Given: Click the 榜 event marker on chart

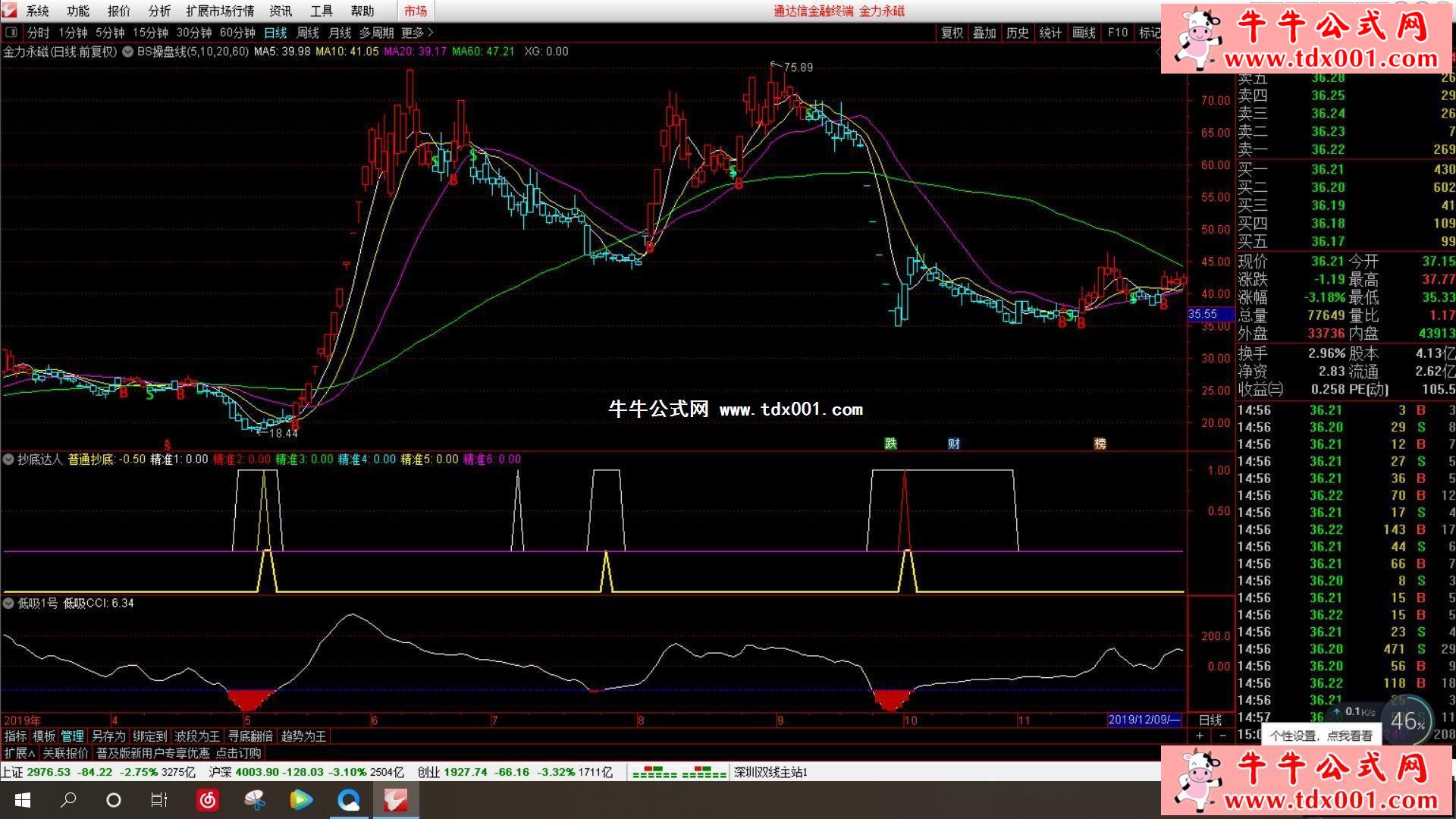Looking at the screenshot, I should [x=1100, y=444].
